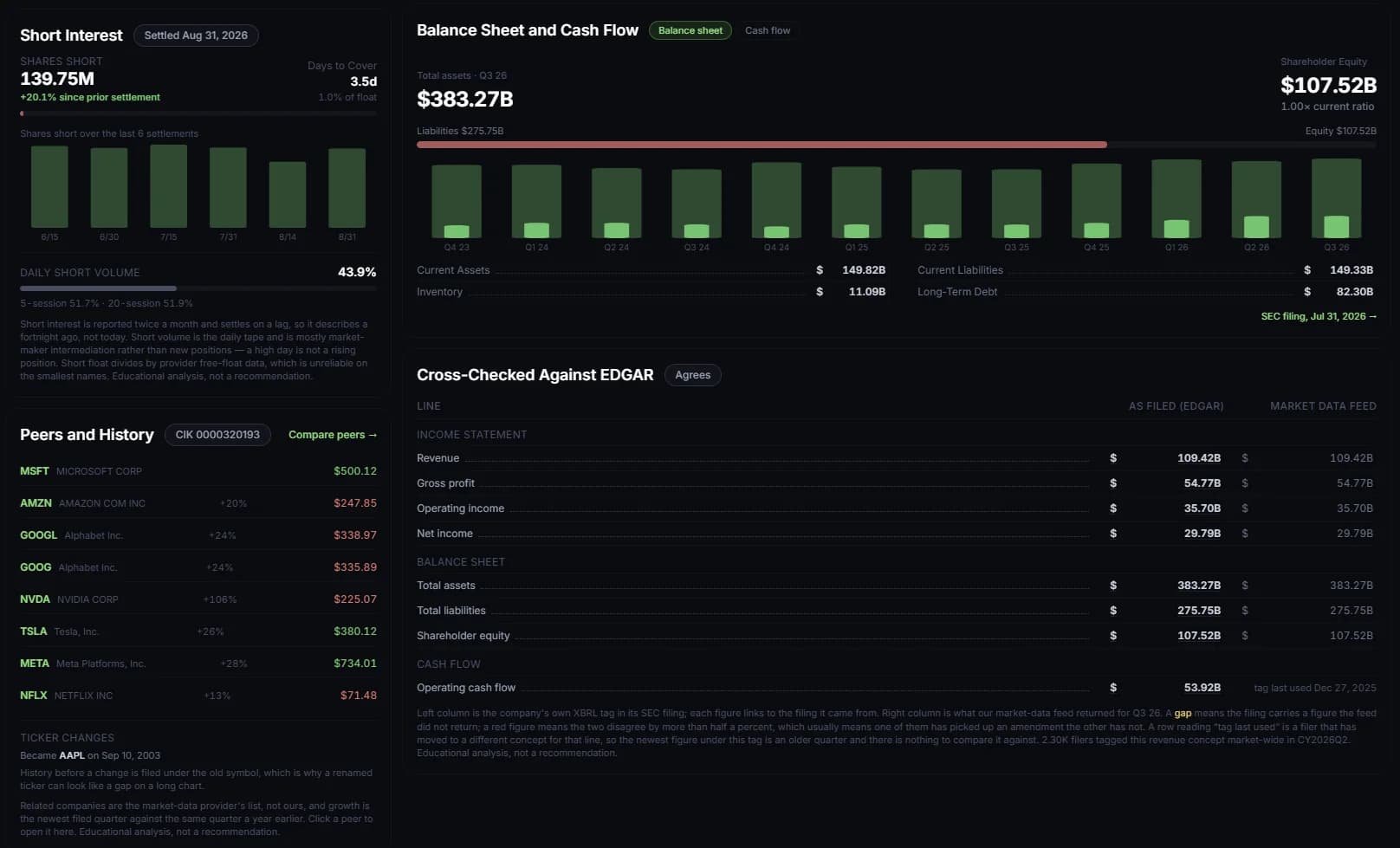Click the $107.52B shareholder equity value
The image size is (1400, 848).
point(1328,85)
